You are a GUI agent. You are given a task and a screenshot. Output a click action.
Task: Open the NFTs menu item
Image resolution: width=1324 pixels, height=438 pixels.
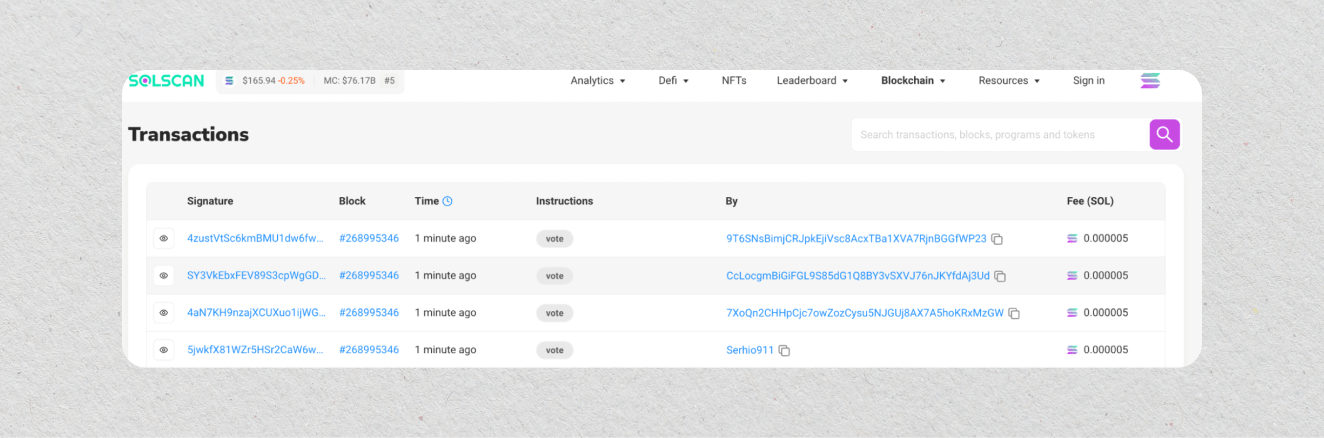[734, 81]
